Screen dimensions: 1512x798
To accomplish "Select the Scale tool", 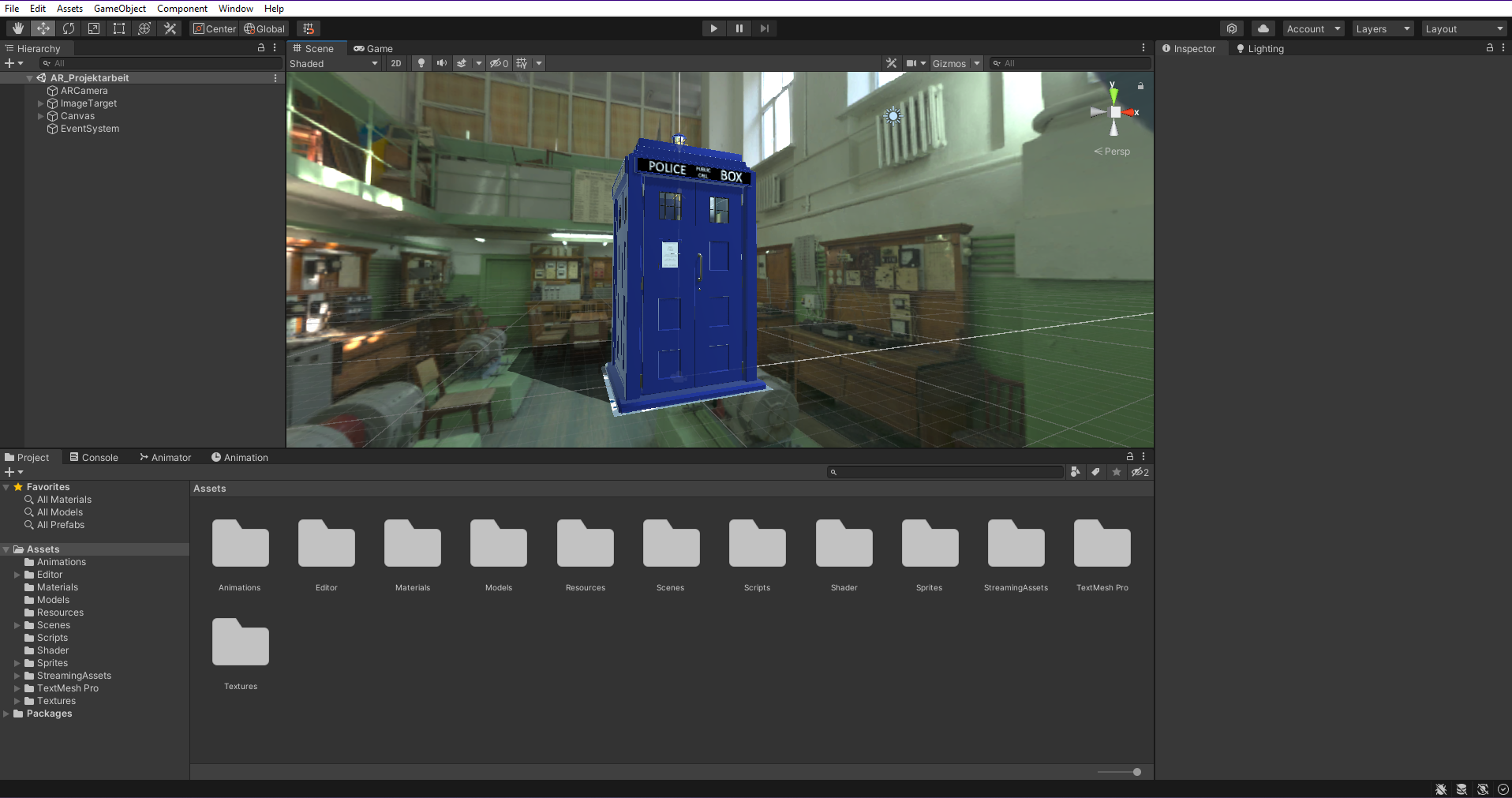I will click(x=93, y=28).
